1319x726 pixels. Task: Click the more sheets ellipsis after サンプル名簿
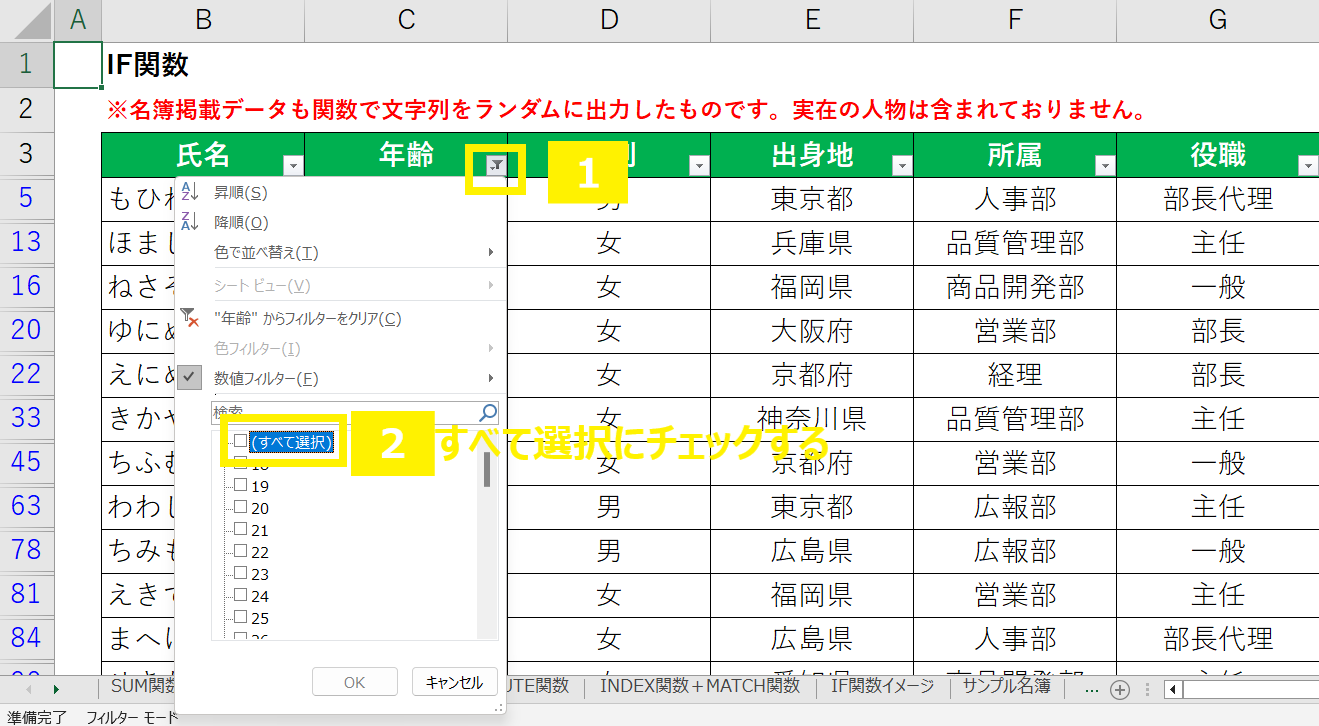click(x=1091, y=688)
